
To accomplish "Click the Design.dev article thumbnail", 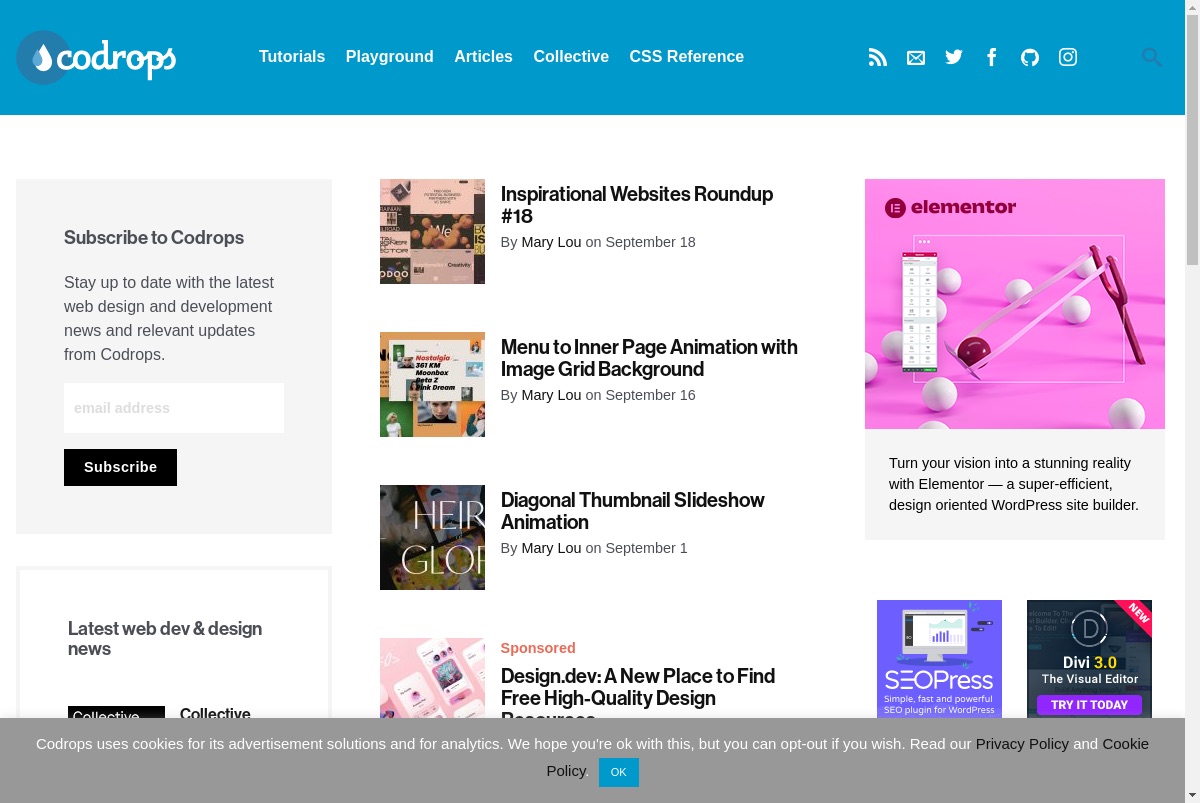I will [x=432, y=678].
